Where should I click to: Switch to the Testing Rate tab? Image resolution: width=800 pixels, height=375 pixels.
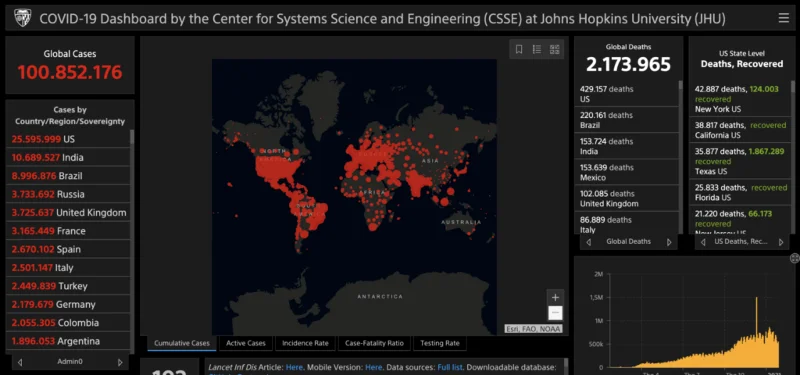coord(440,343)
